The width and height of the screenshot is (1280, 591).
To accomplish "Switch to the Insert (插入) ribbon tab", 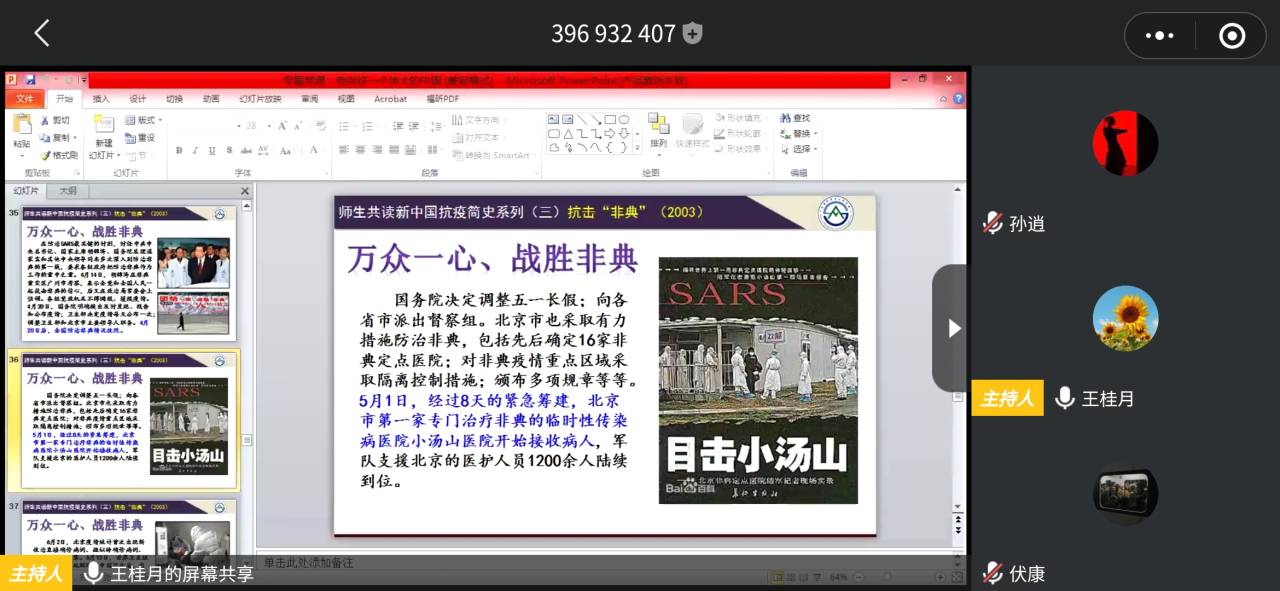I will click(x=101, y=99).
